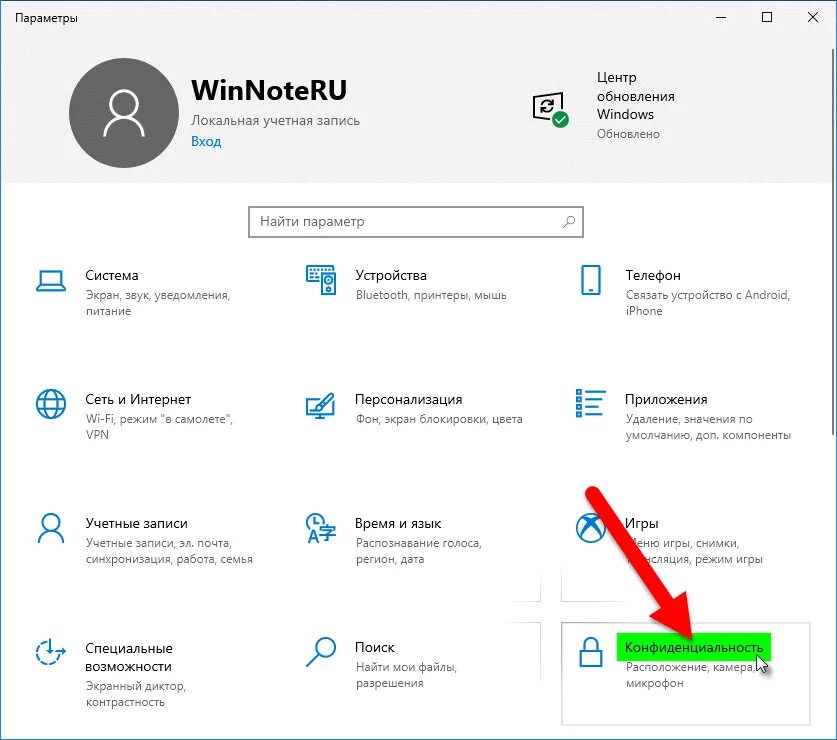
Task: Open the Устройства keyboard-speaker icon
Action: pyautogui.click(x=321, y=280)
